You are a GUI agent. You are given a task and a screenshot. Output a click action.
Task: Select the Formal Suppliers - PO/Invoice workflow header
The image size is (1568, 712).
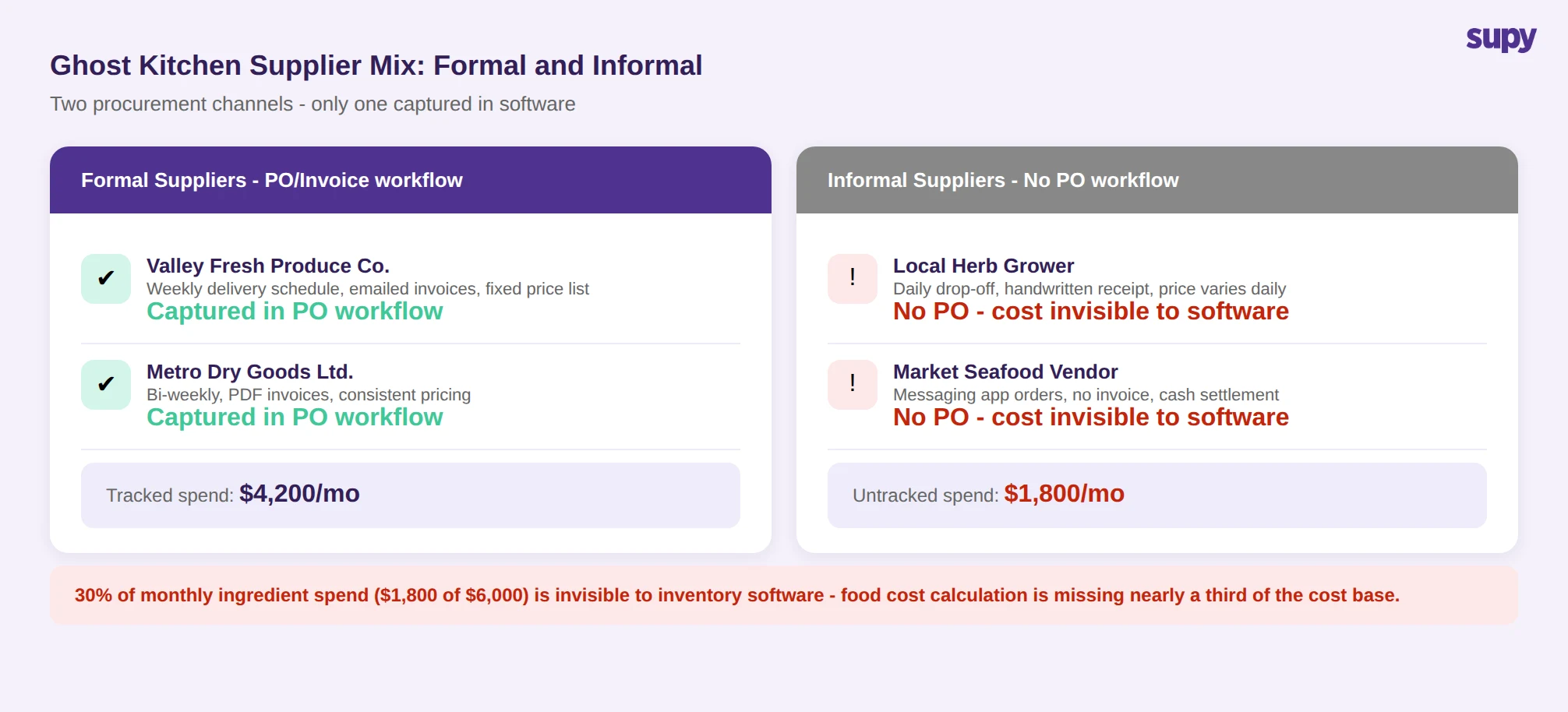coord(411,180)
